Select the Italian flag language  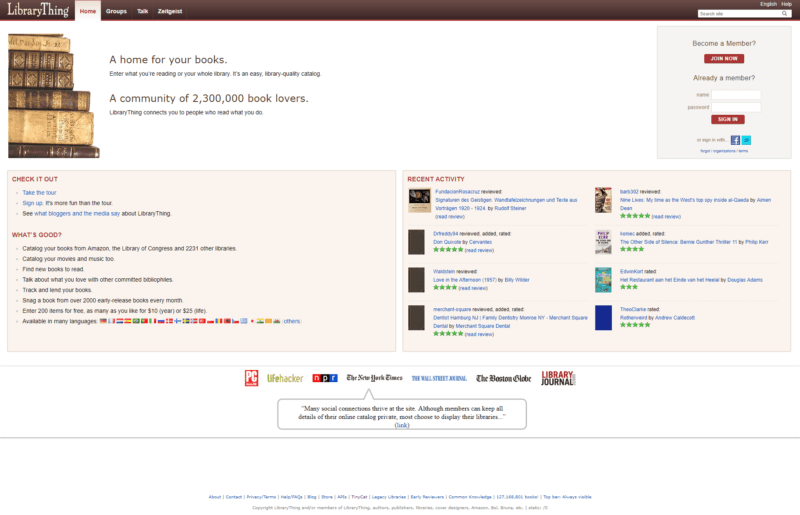pos(153,321)
